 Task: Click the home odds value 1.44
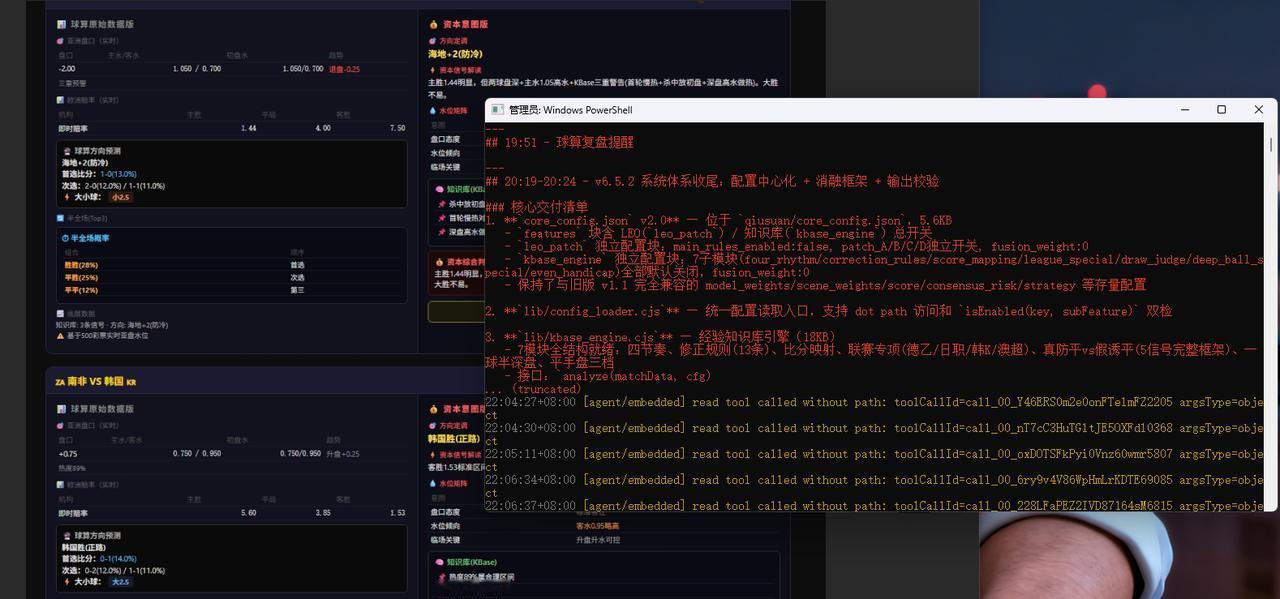click(248, 128)
